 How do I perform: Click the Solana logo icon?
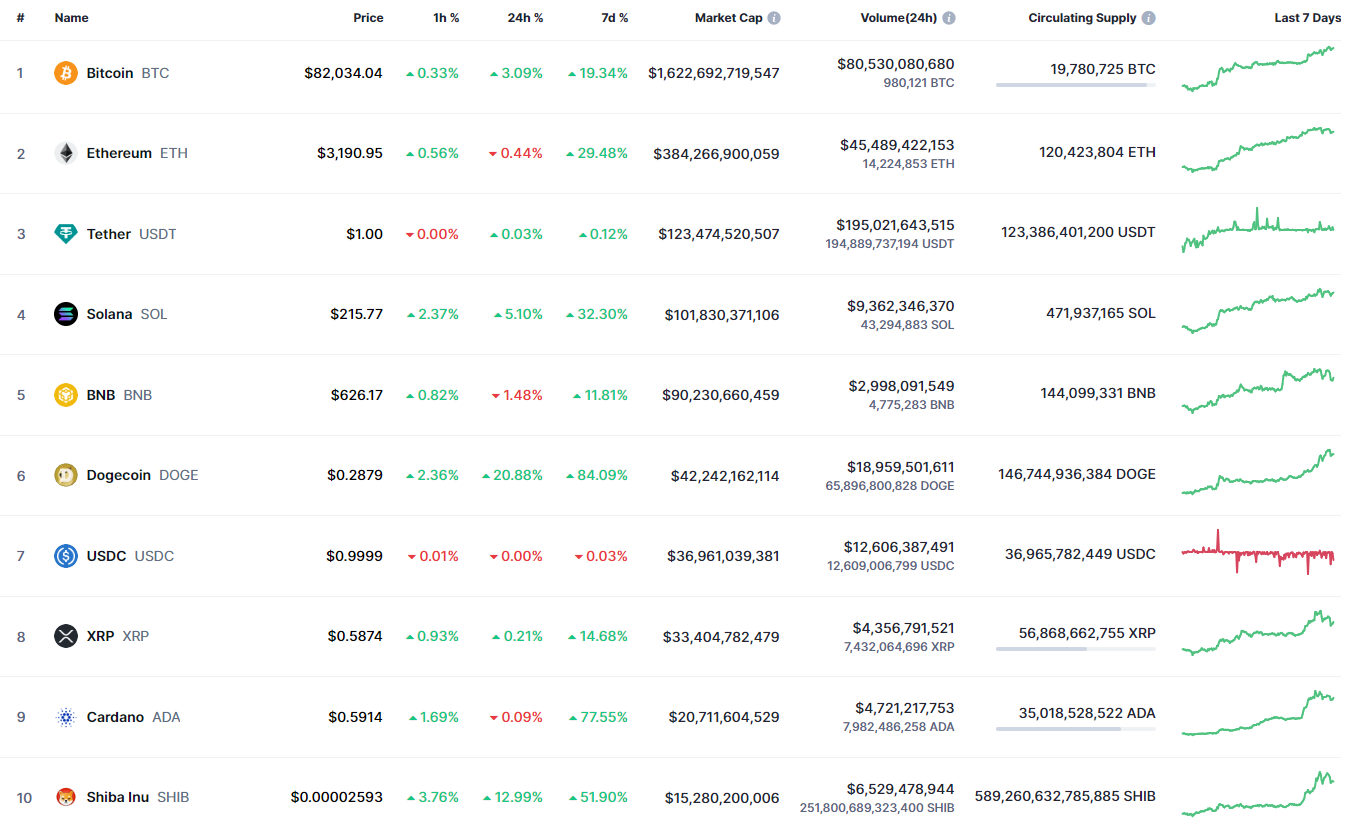click(x=66, y=314)
